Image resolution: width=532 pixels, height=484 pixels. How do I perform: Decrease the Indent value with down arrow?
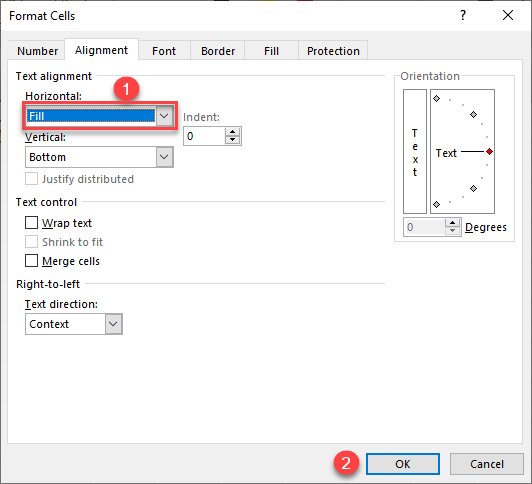pos(232,140)
